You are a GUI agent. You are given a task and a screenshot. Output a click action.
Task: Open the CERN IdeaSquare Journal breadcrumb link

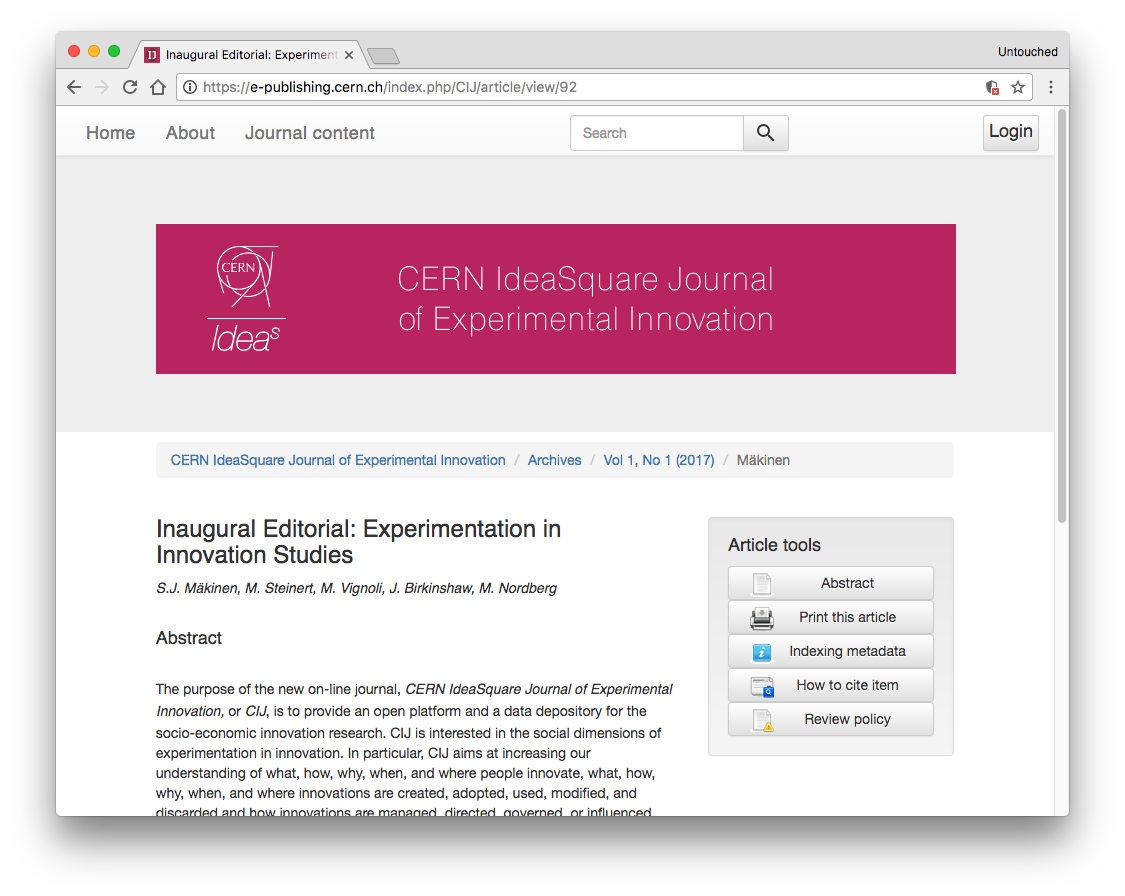tap(338, 460)
